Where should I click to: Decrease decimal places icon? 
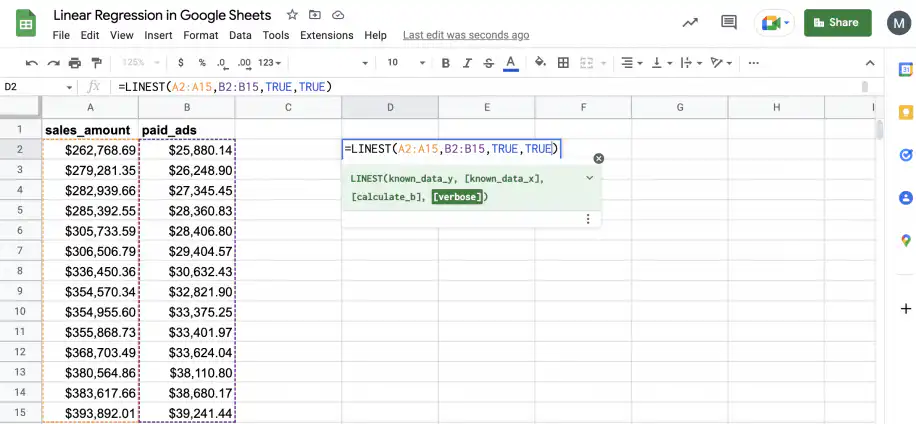222,62
